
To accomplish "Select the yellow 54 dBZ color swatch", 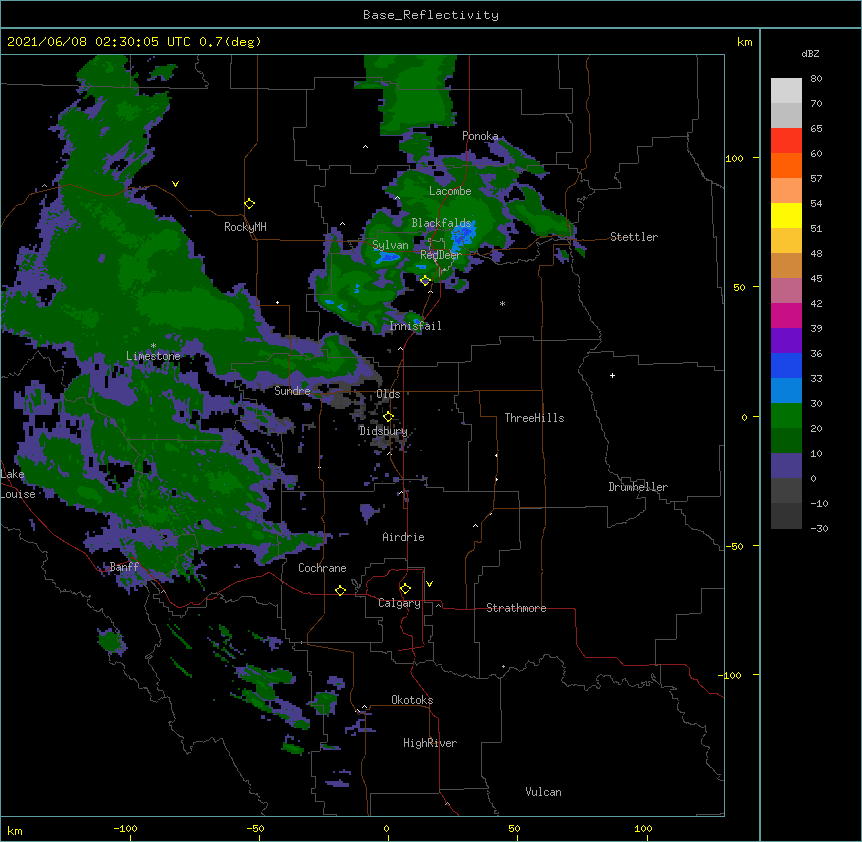I will 786,215.
